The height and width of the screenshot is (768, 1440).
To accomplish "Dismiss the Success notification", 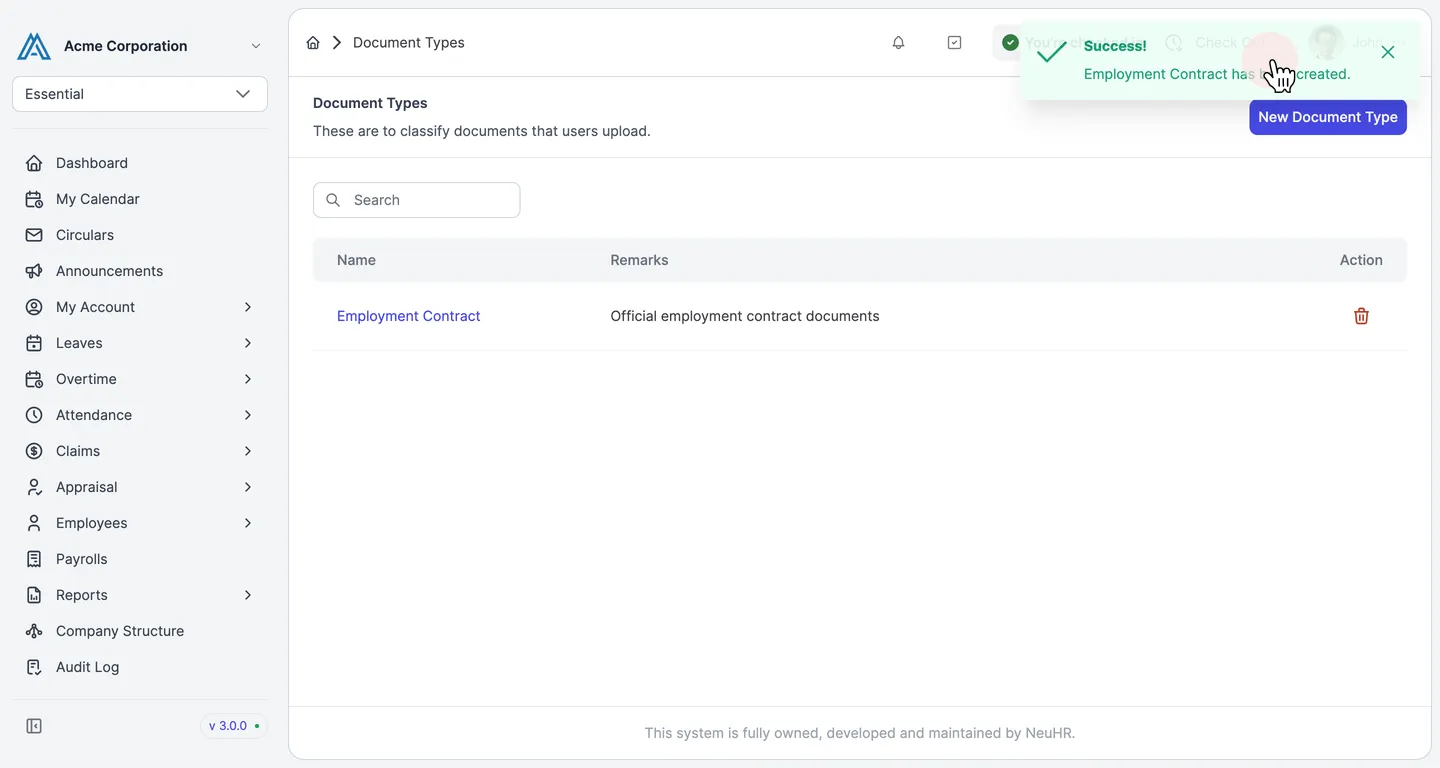I will 1387,52.
